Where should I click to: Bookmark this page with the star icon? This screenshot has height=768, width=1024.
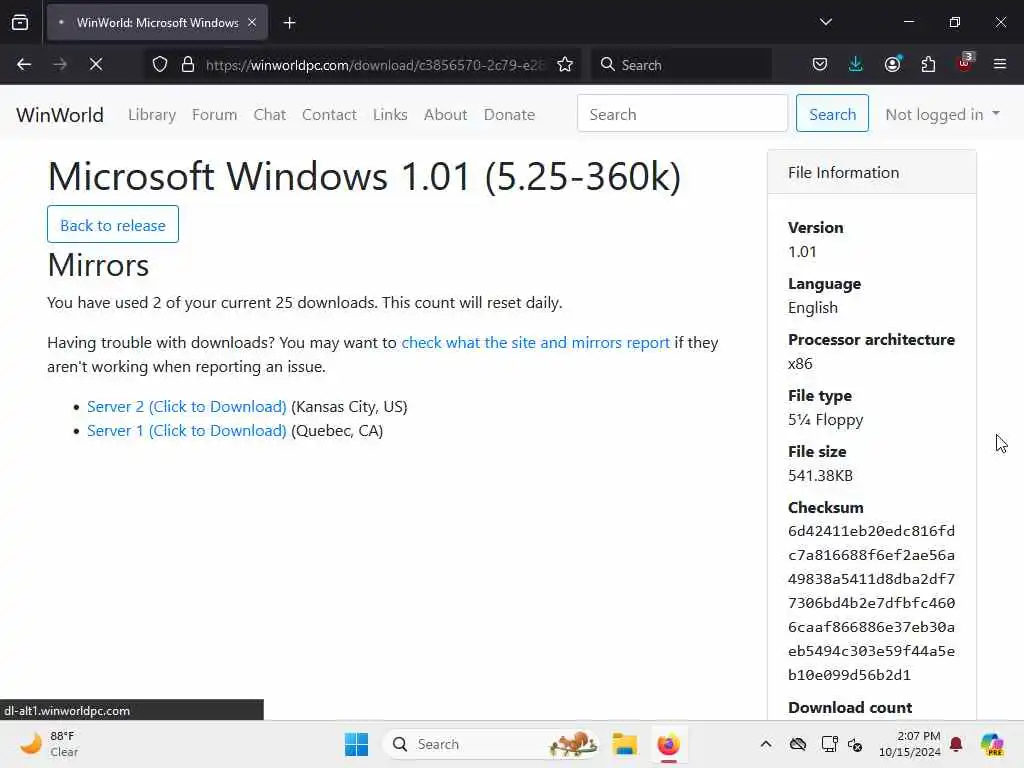[565, 65]
